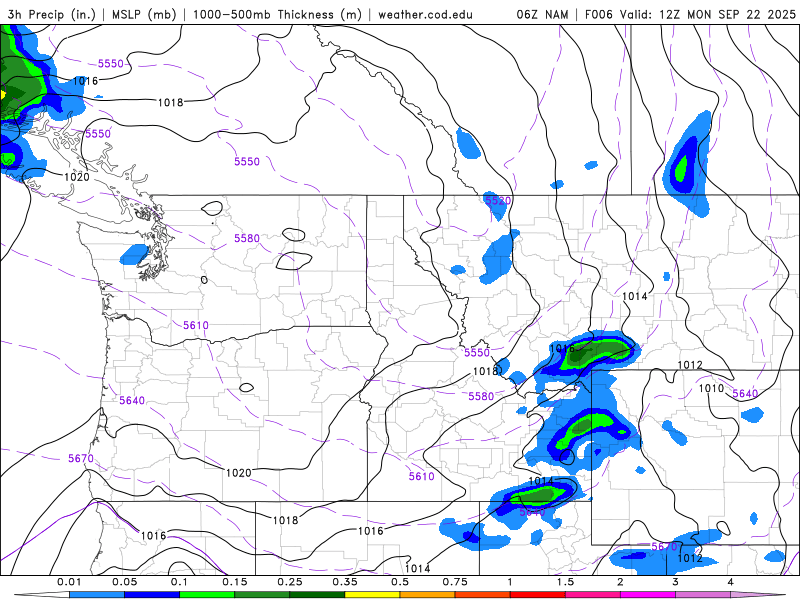Click the 0.35 legend scale value
800x600 pixels.
click(345, 582)
